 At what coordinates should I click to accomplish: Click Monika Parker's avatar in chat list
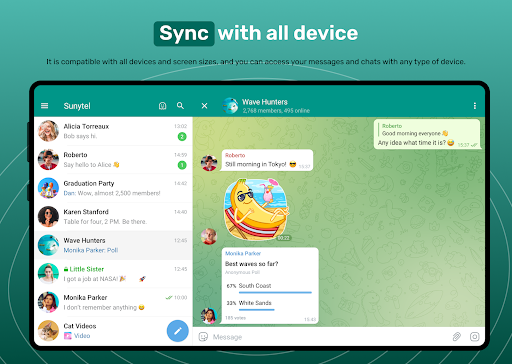click(x=48, y=302)
